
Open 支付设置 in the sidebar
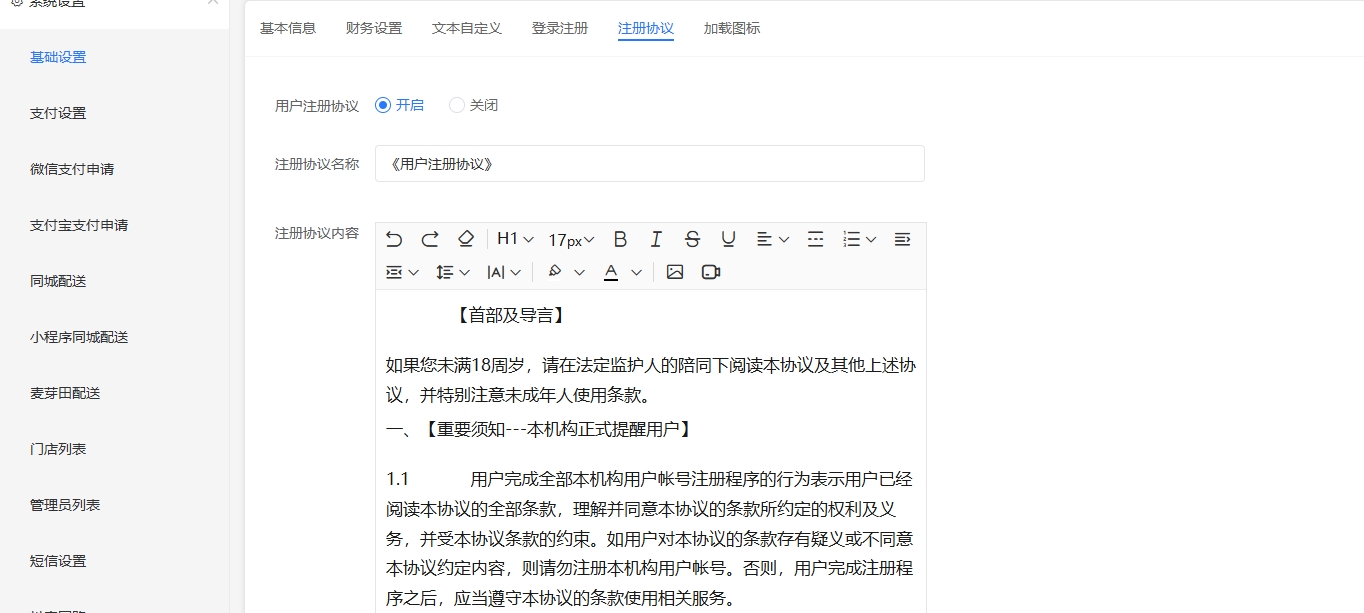[x=58, y=113]
